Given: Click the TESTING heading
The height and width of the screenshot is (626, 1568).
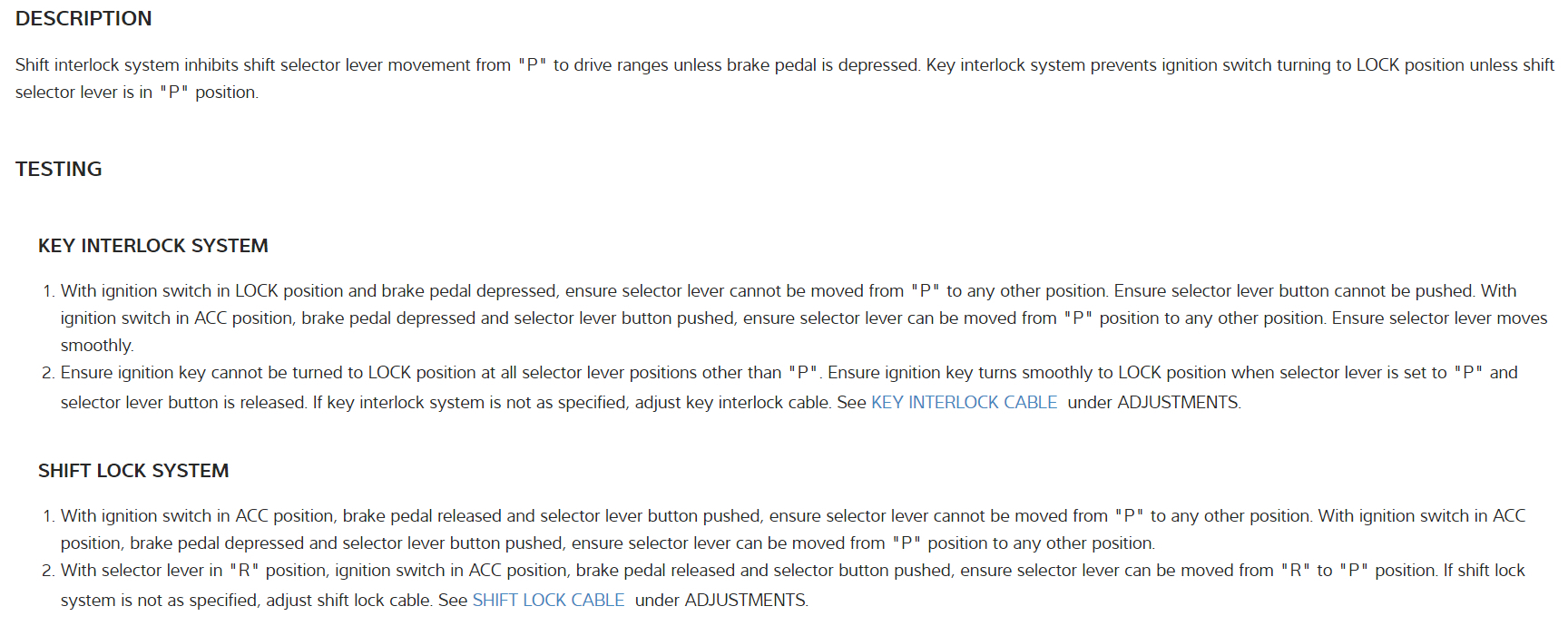Looking at the screenshot, I should [59, 169].
